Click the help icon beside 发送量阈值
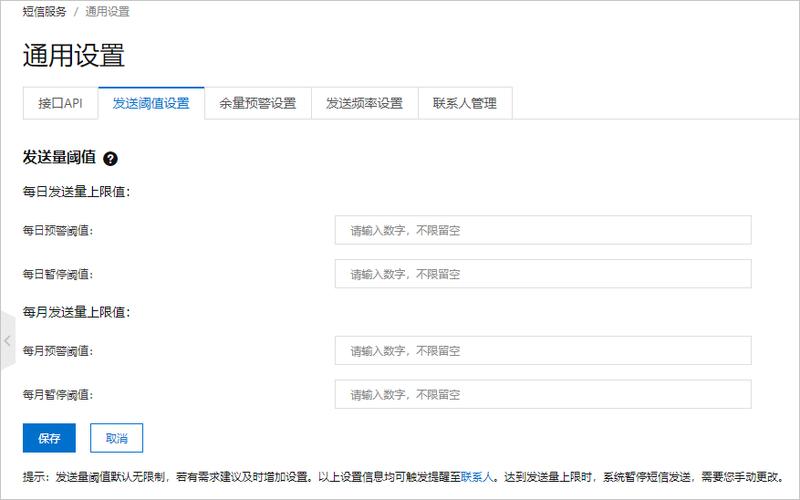 (x=110, y=159)
